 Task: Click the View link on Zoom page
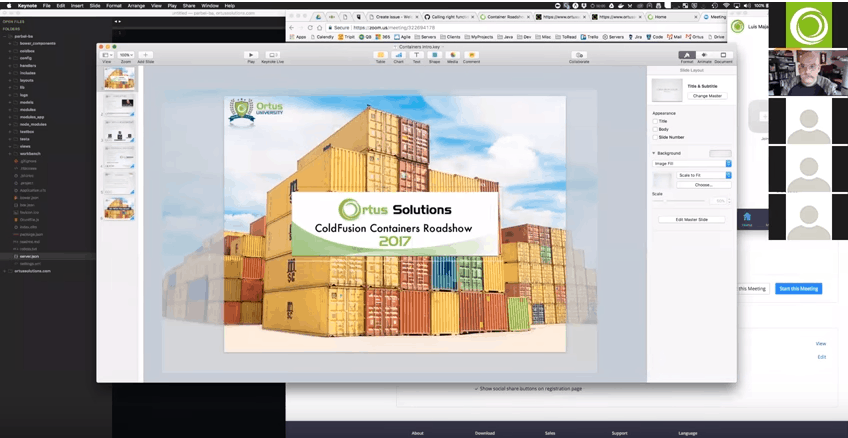coord(820,344)
